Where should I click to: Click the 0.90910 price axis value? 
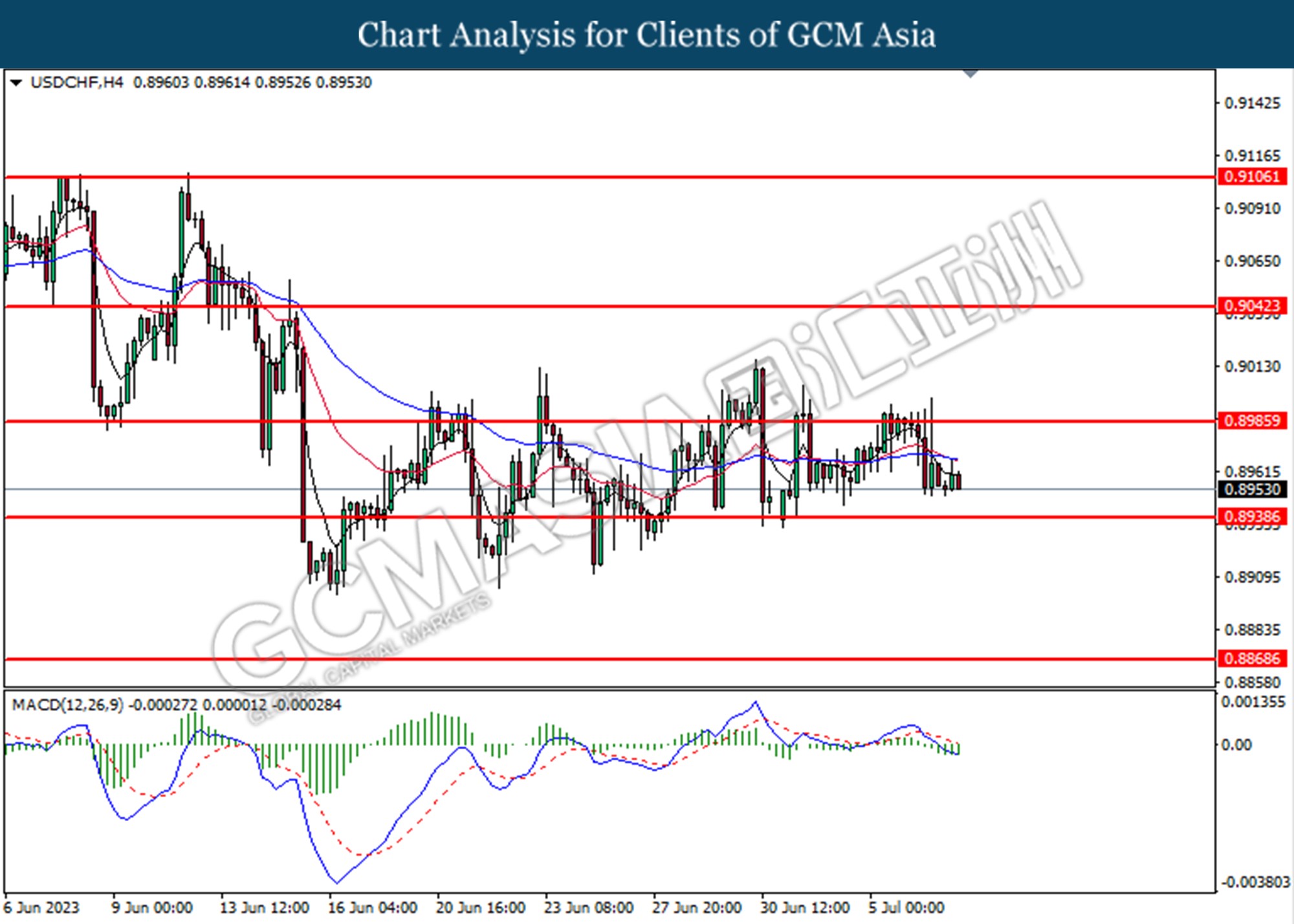(1253, 208)
